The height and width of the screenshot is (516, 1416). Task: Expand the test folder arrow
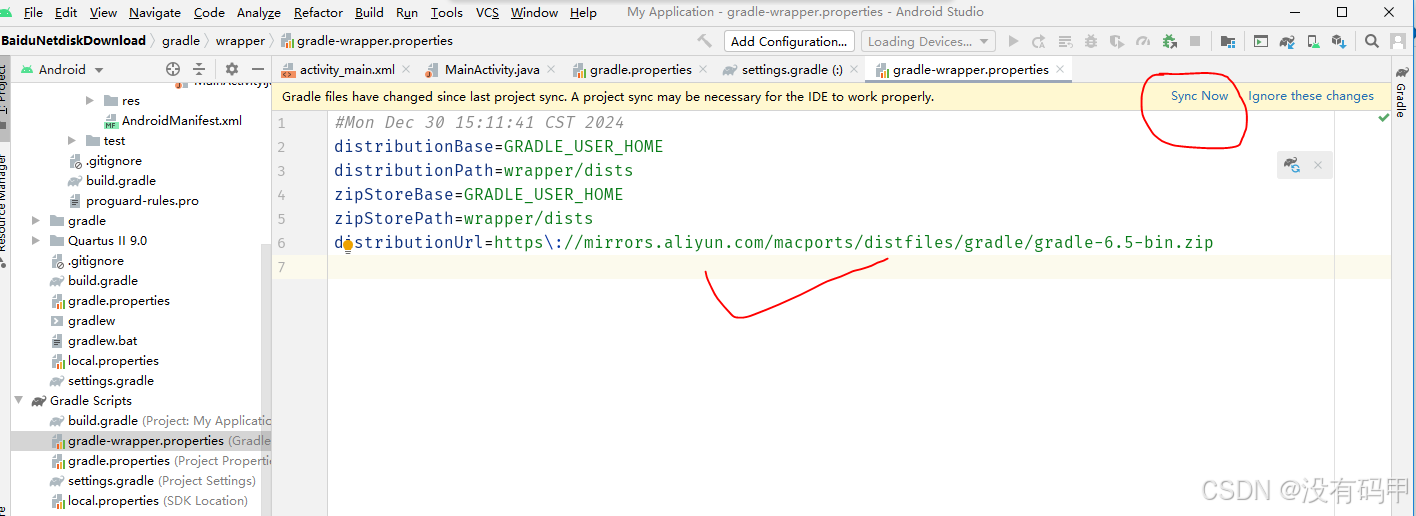pos(71,141)
